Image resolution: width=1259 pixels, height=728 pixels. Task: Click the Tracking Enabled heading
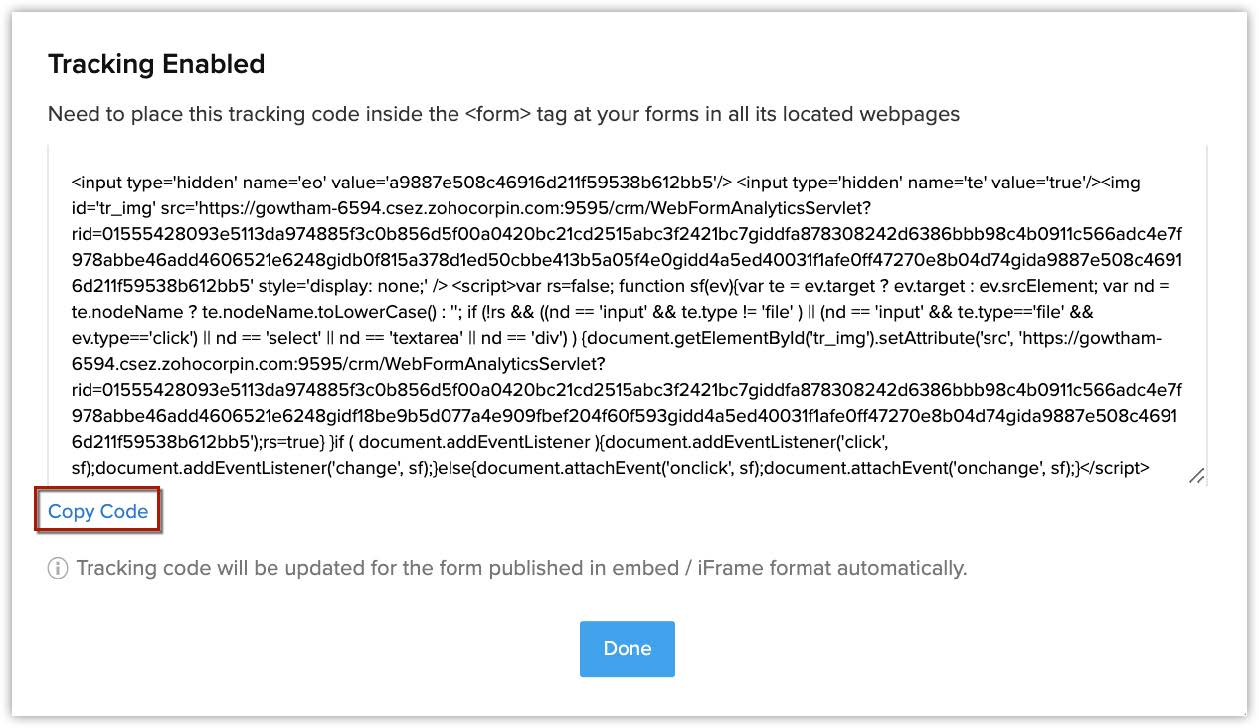coord(157,64)
